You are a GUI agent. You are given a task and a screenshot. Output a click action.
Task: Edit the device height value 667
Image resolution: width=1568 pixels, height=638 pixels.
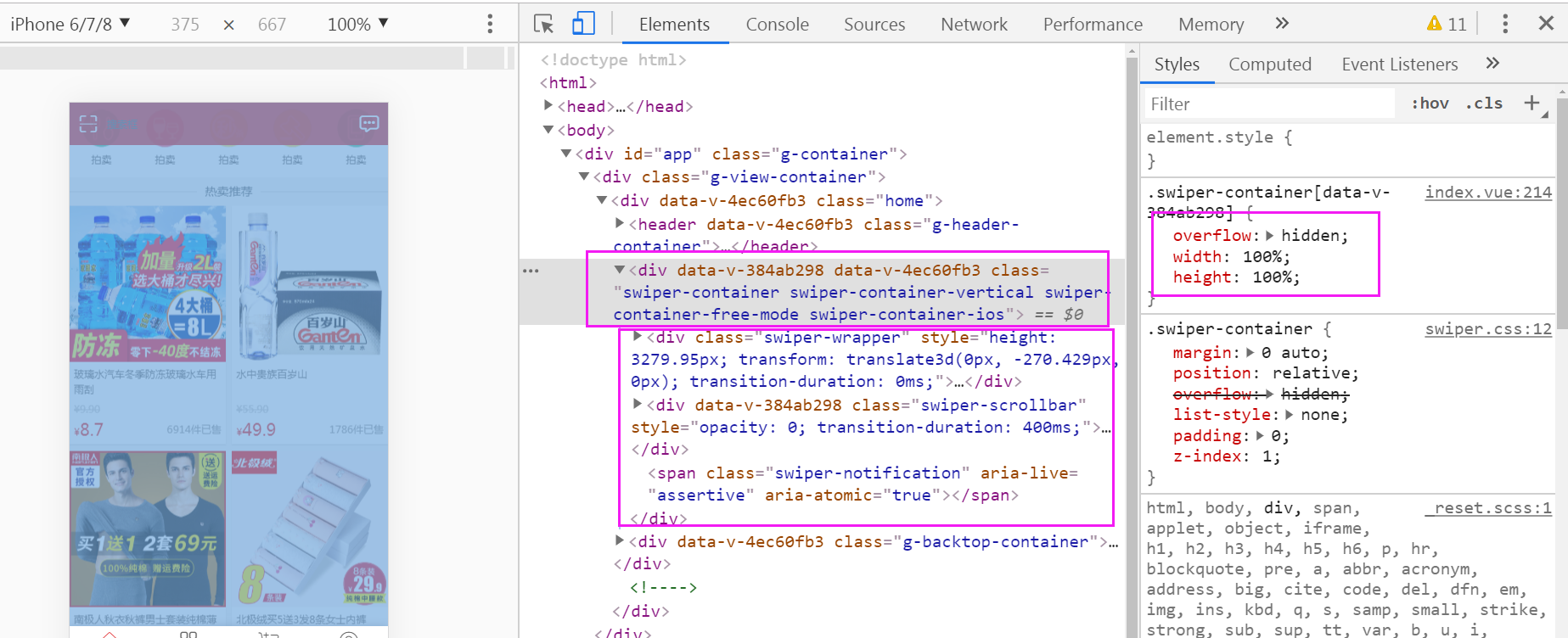pyautogui.click(x=272, y=25)
